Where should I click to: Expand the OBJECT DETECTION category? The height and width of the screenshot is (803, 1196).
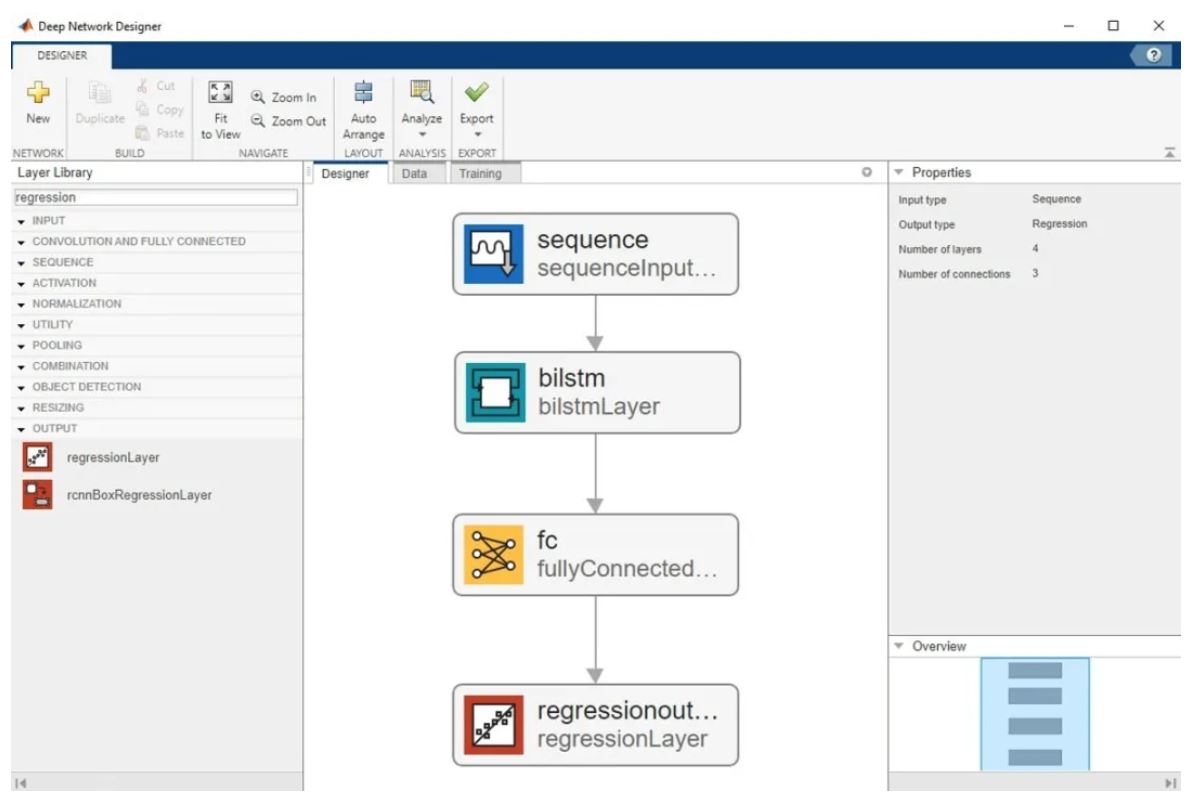point(21,387)
